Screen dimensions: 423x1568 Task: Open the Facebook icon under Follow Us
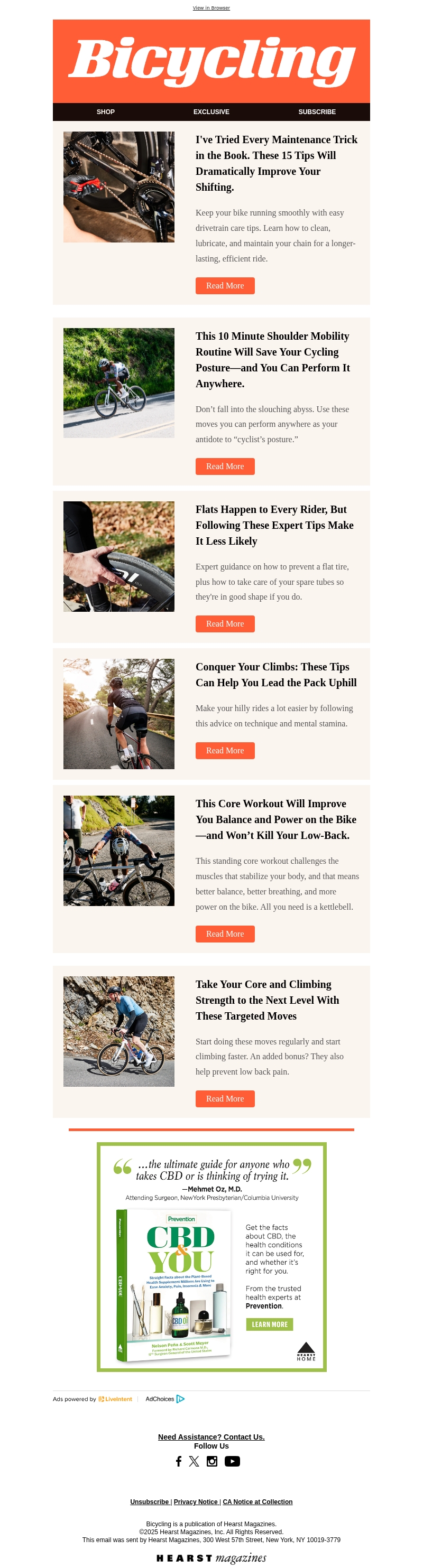point(179,1461)
